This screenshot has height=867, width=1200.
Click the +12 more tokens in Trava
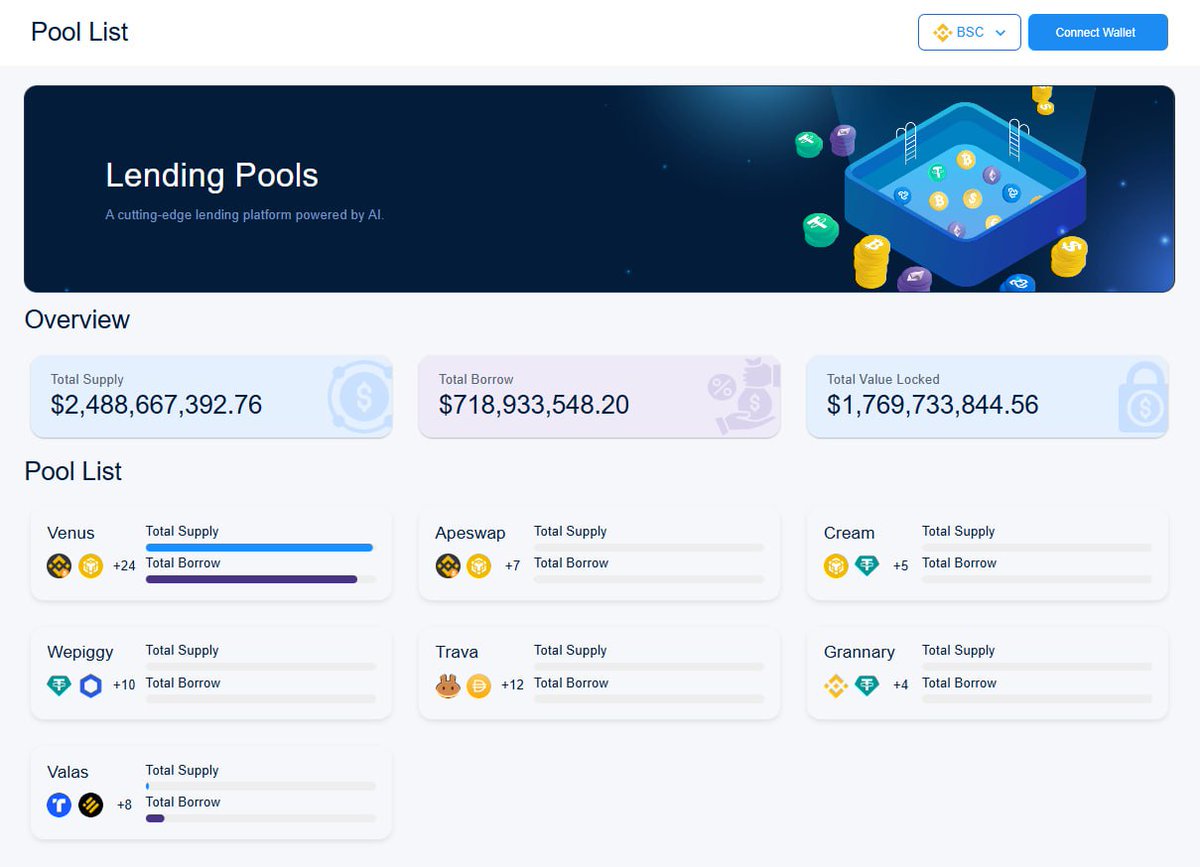[512, 686]
